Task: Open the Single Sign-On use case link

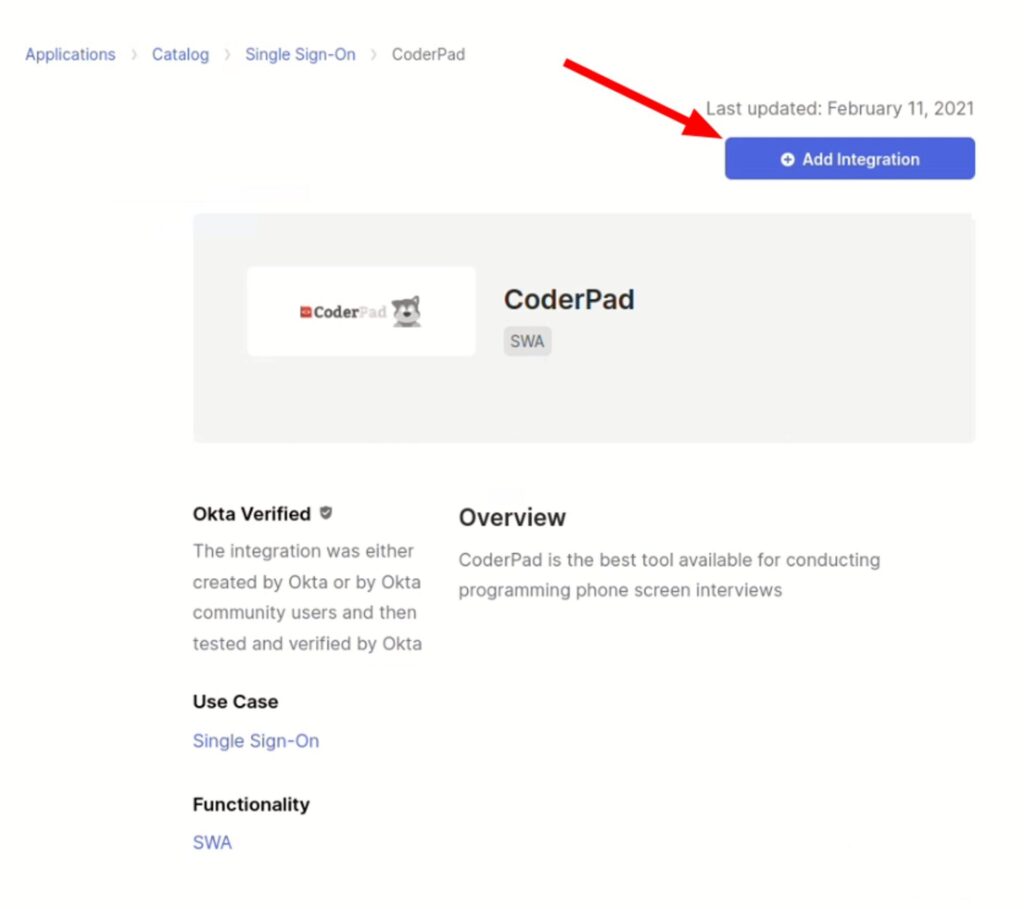Action: [x=255, y=740]
